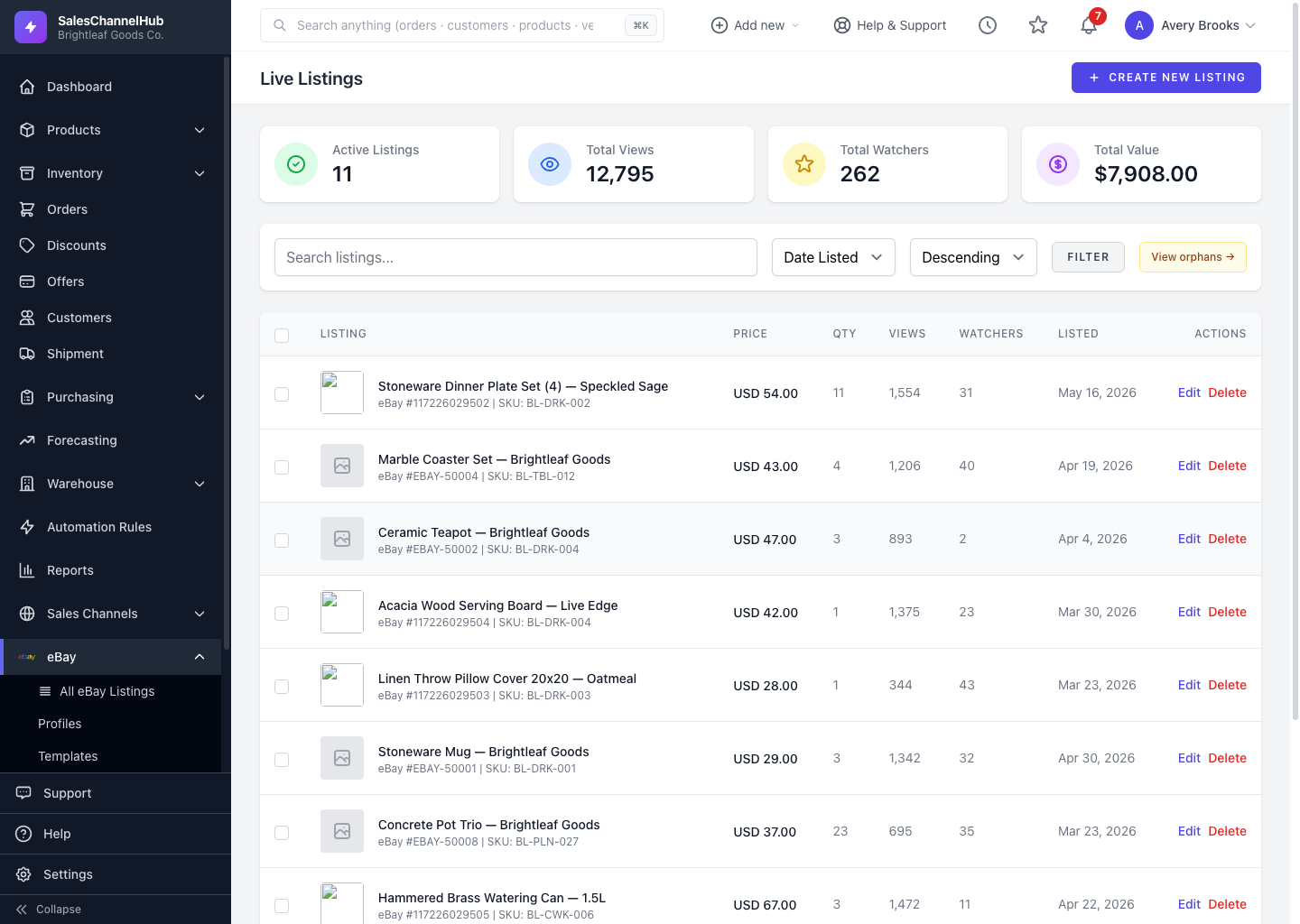The height and width of the screenshot is (924, 1300).
Task: Open All eBay Listings submenu item
Action: (107, 691)
